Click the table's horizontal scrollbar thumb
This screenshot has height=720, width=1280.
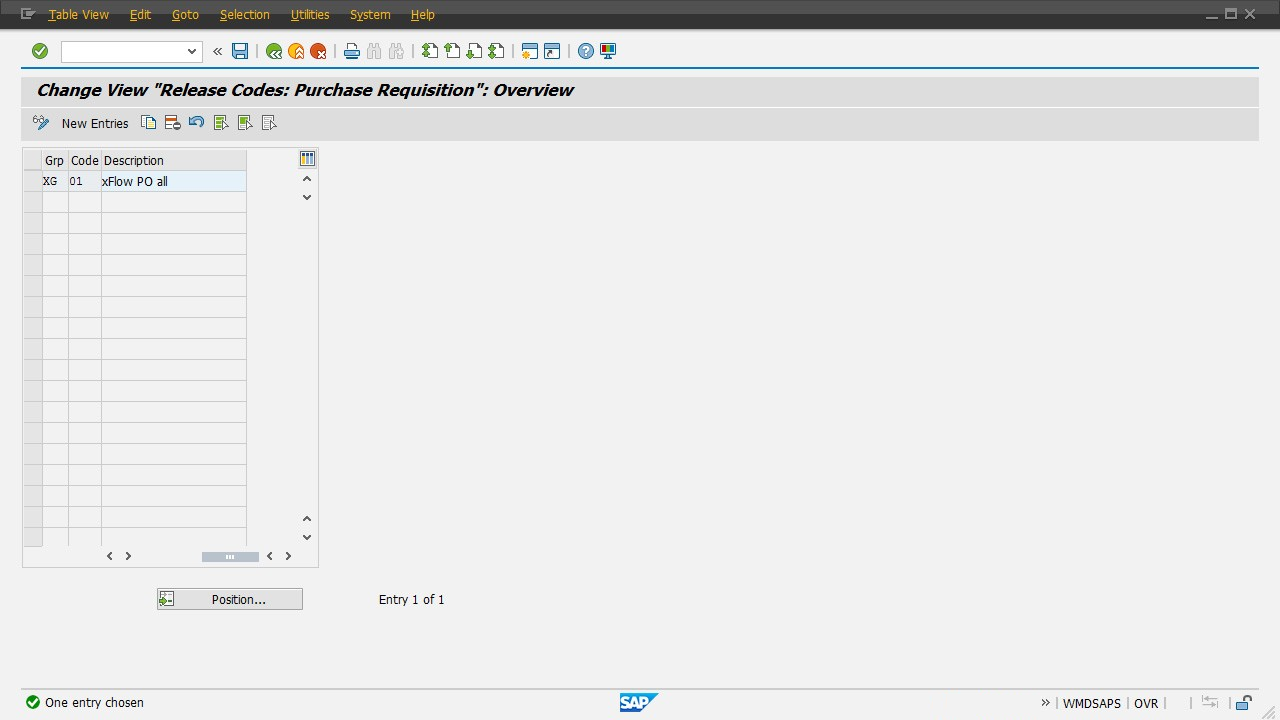tap(230, 557)
